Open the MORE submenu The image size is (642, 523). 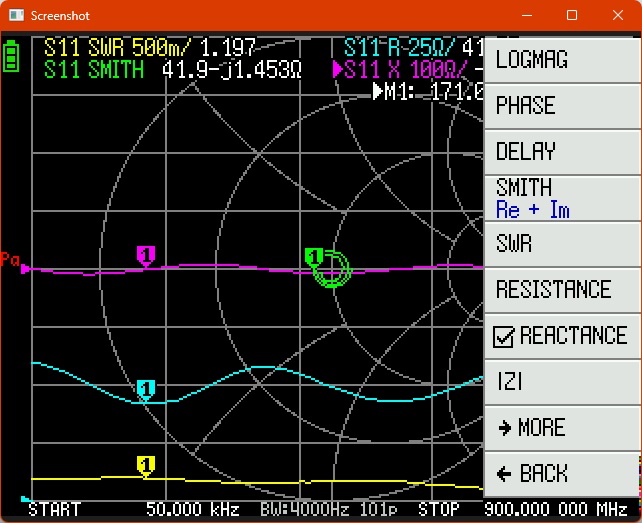pos(562,427)
